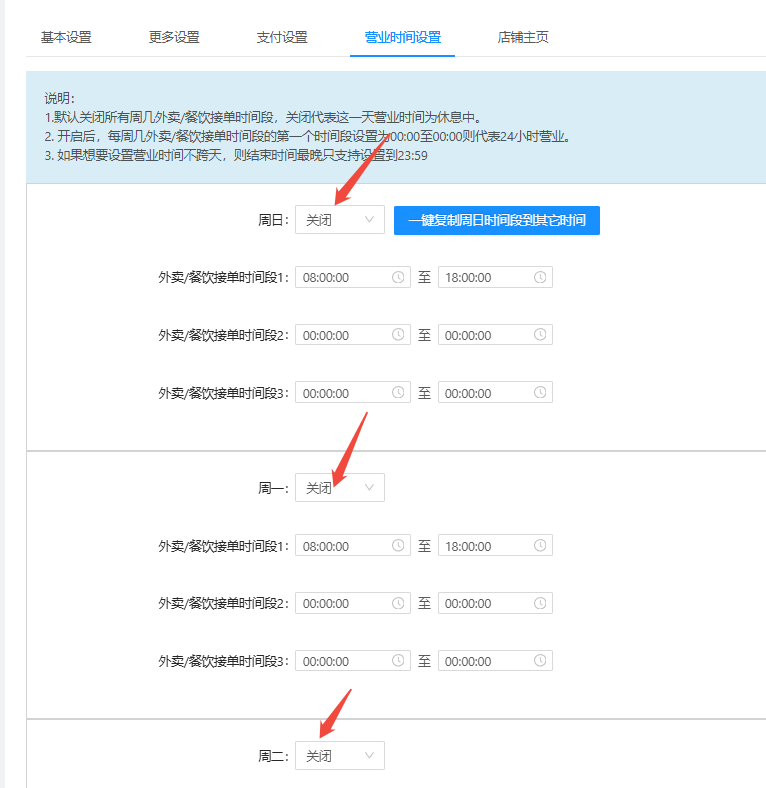Screen dimensions: 766x788
Task: Click clock icon in Monday period 3 start time
Action: tap(398, 660)
